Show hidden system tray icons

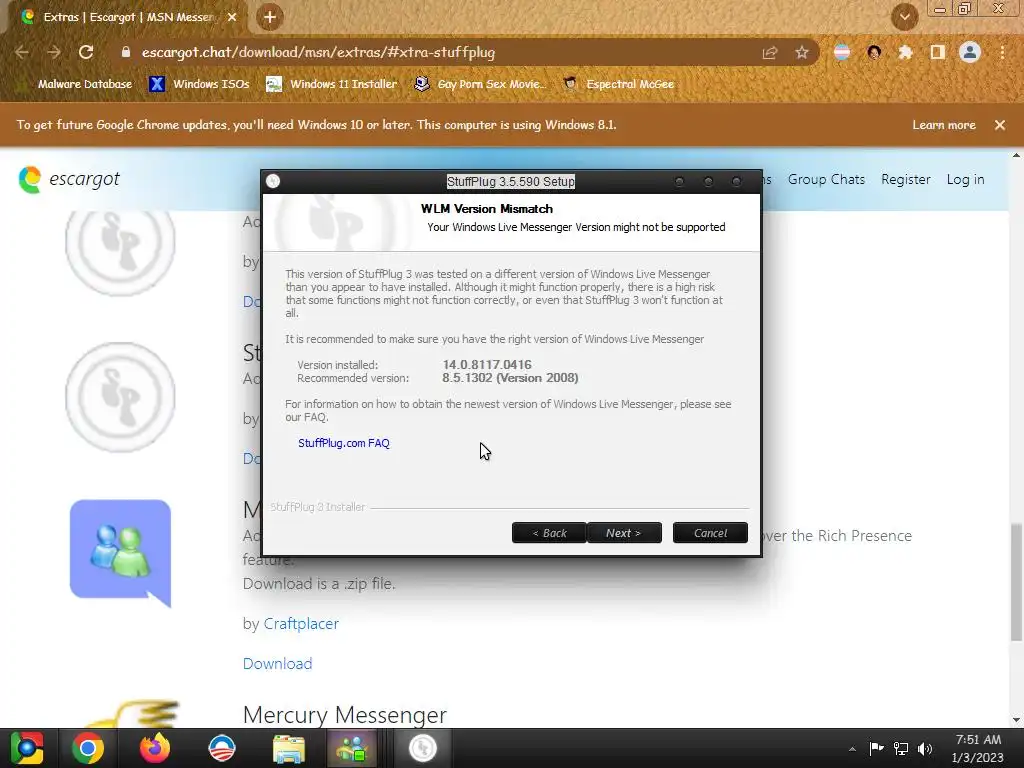click(852, 749)
